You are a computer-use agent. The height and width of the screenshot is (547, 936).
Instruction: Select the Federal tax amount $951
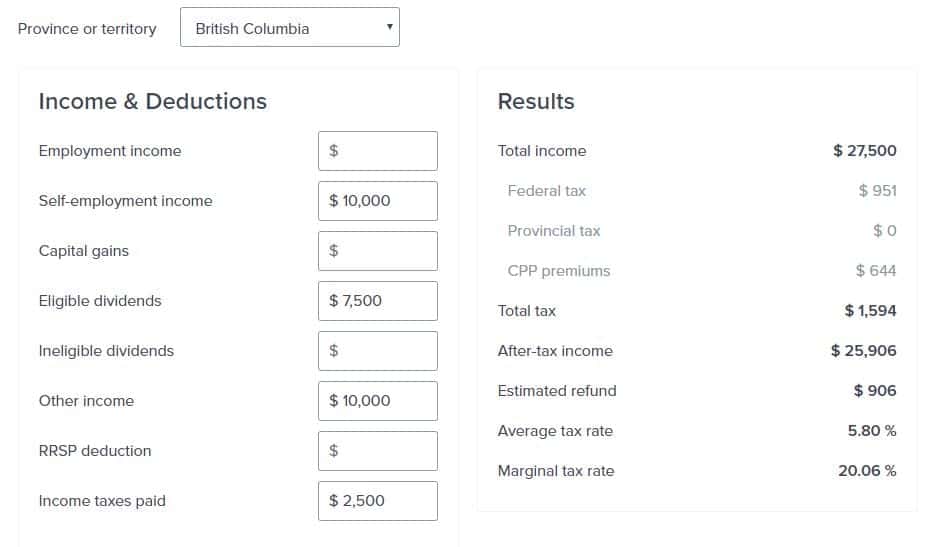pyautogui.click(x=878, y=191)
